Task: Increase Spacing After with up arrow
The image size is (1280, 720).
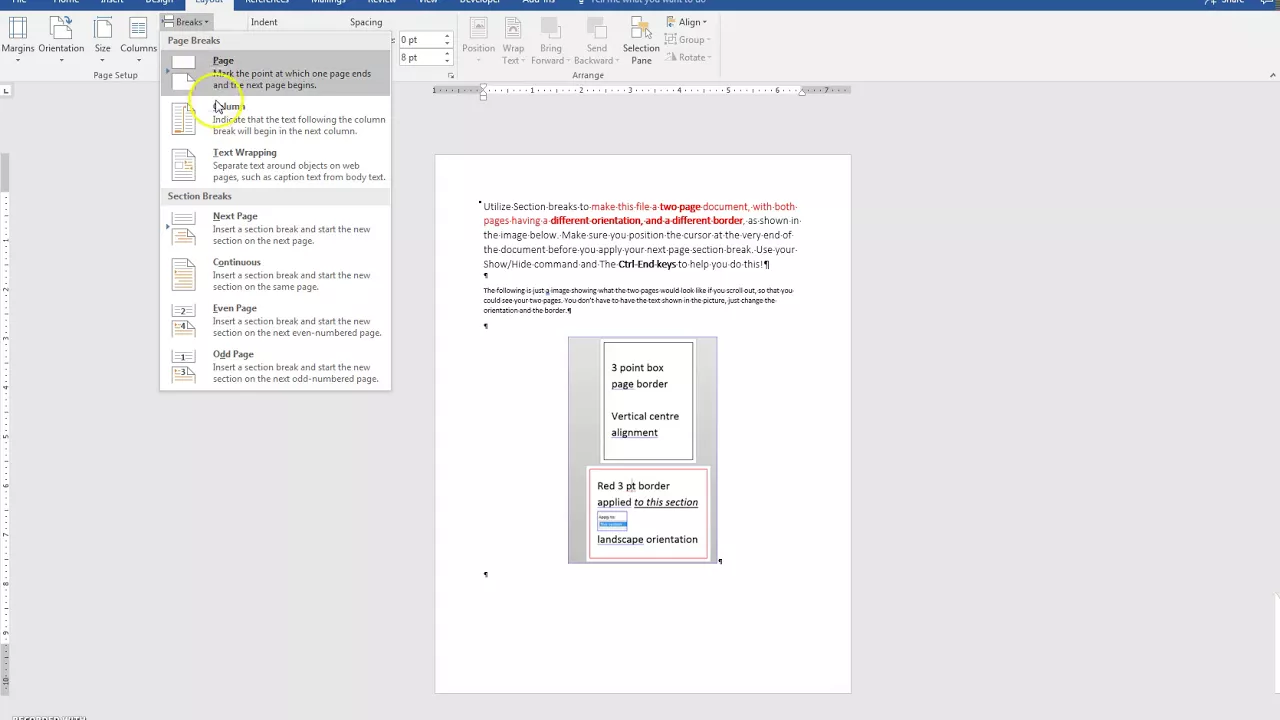Action: coord(447,54)
